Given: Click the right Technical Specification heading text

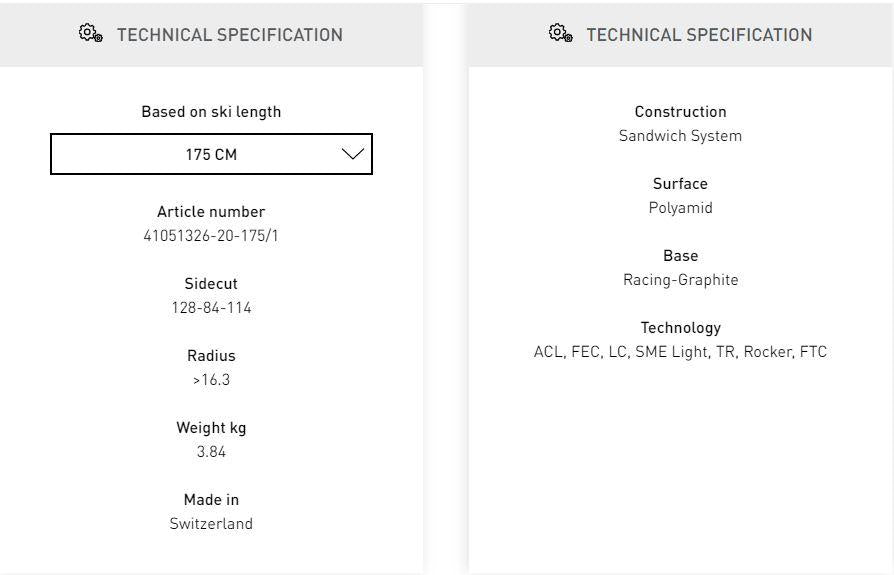Looking at the screenshot, I should coord(699,35).
